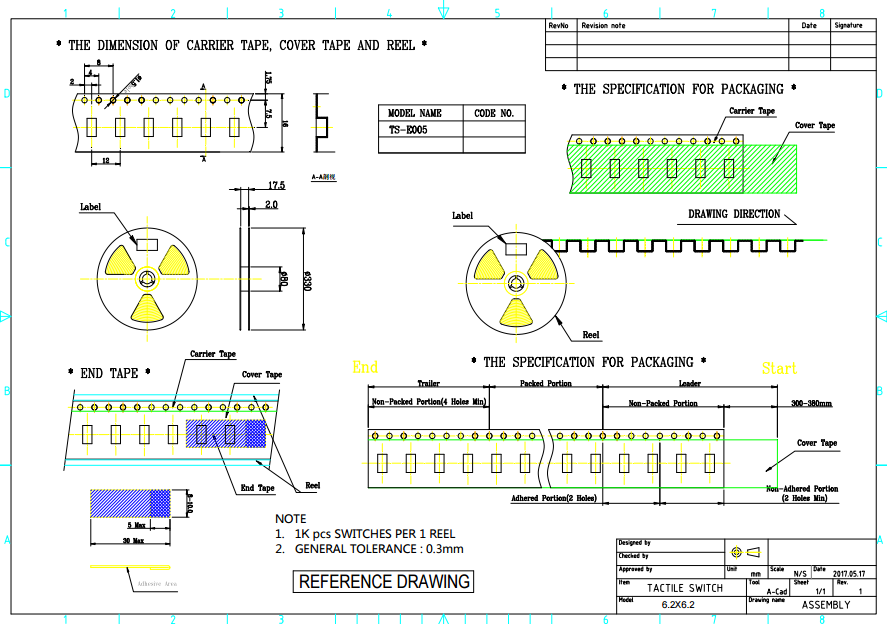The height and width of the screenshot is (624, 887).
Task: Select the Label rectangle on the right reel
Action: coord(516,246)
